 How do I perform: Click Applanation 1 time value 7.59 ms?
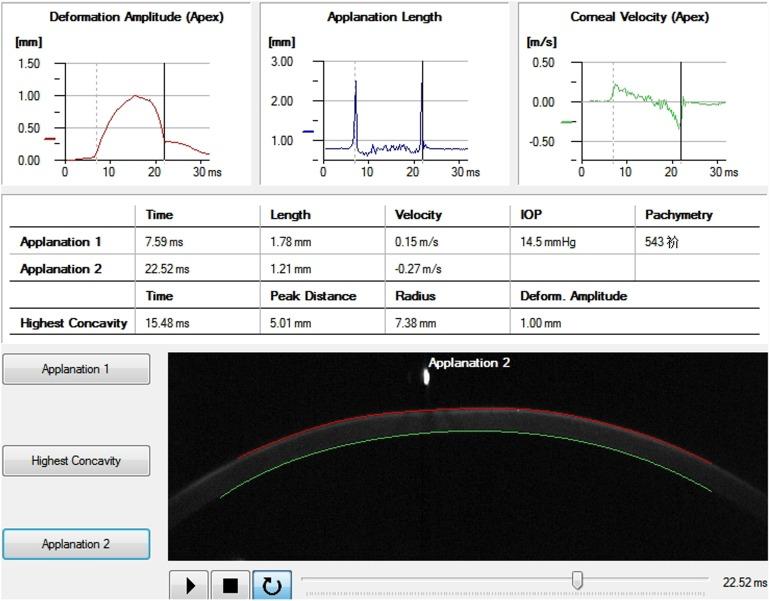[167, 242]
